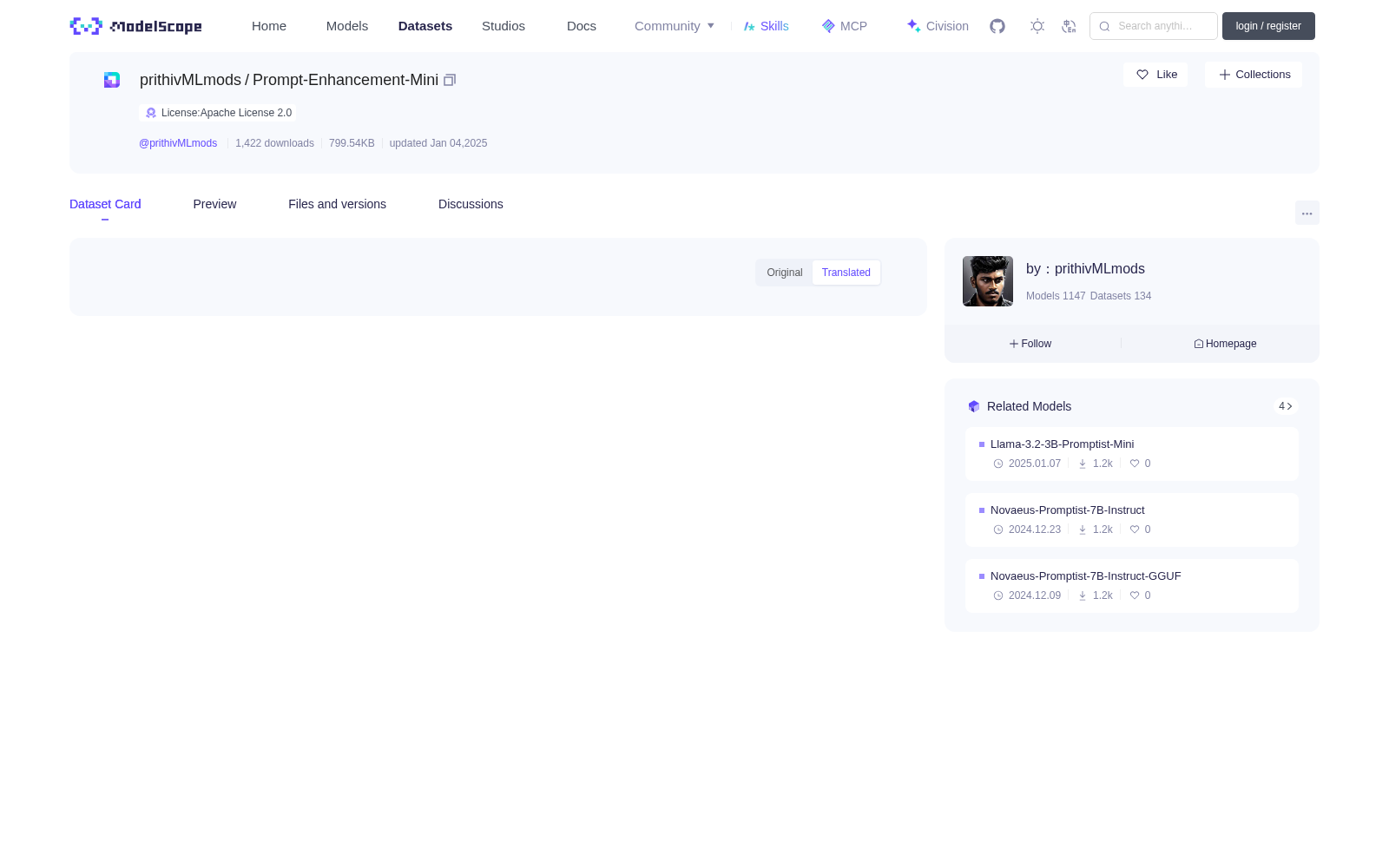Click the 'Related Models' heading text
Screen dimensions: 1389x868
click(x=1029, y=406)
